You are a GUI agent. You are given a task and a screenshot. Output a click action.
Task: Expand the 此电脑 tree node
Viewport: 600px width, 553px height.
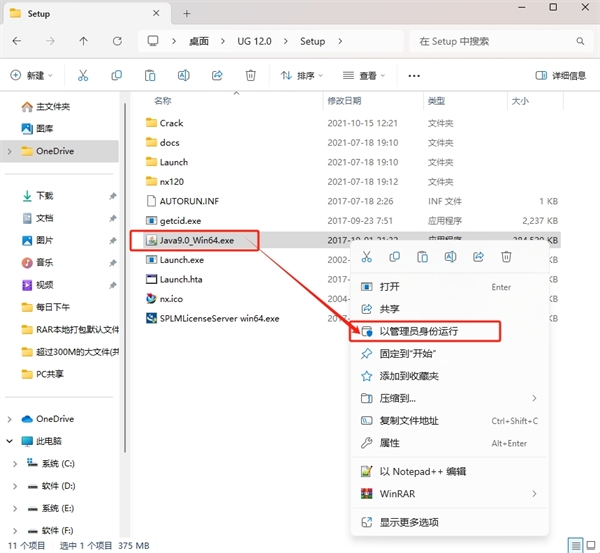coord(10,441)
